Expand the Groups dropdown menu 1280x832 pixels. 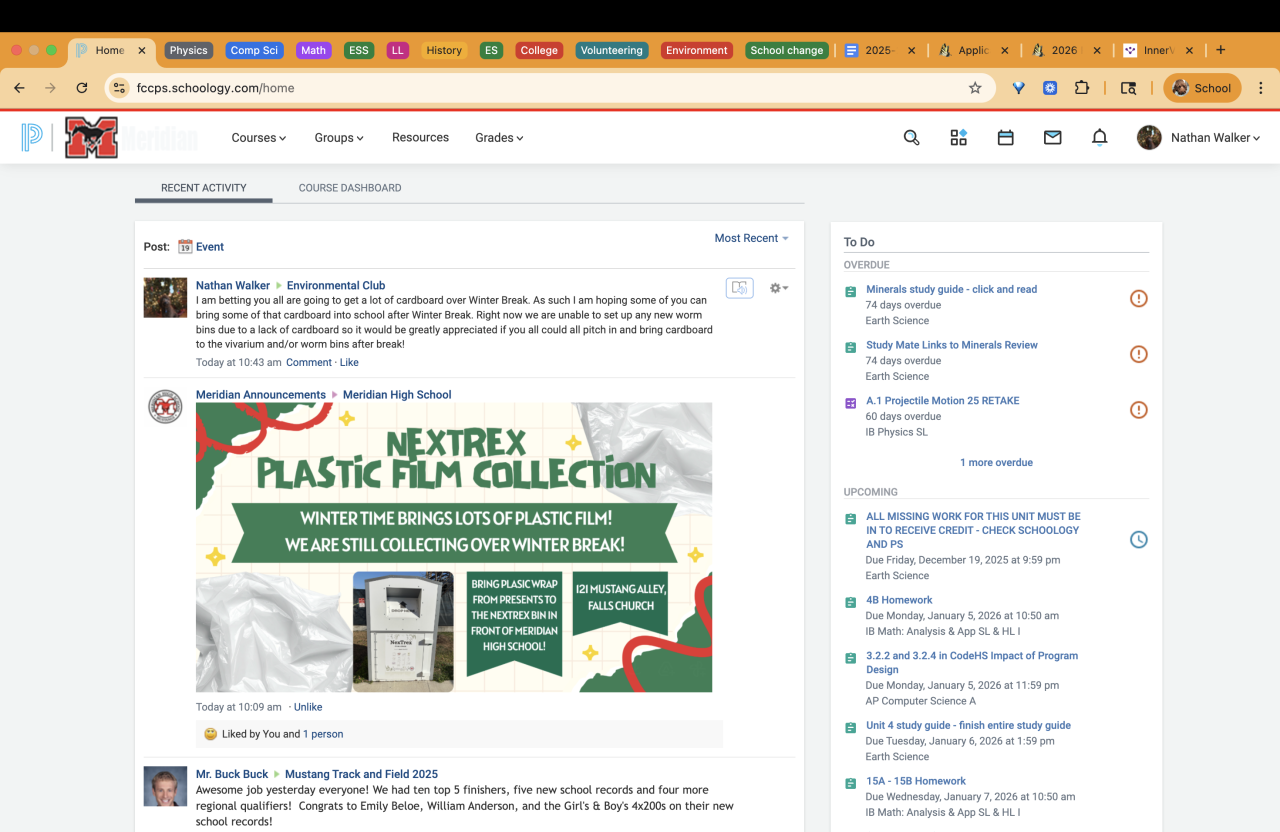[x=339, y=138]
